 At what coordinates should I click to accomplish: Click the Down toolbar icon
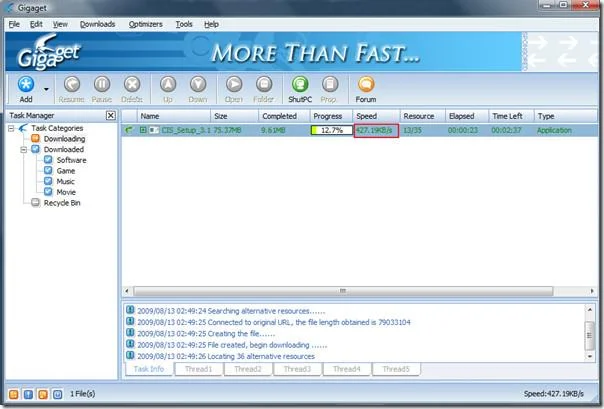click(x=198, y=84)
